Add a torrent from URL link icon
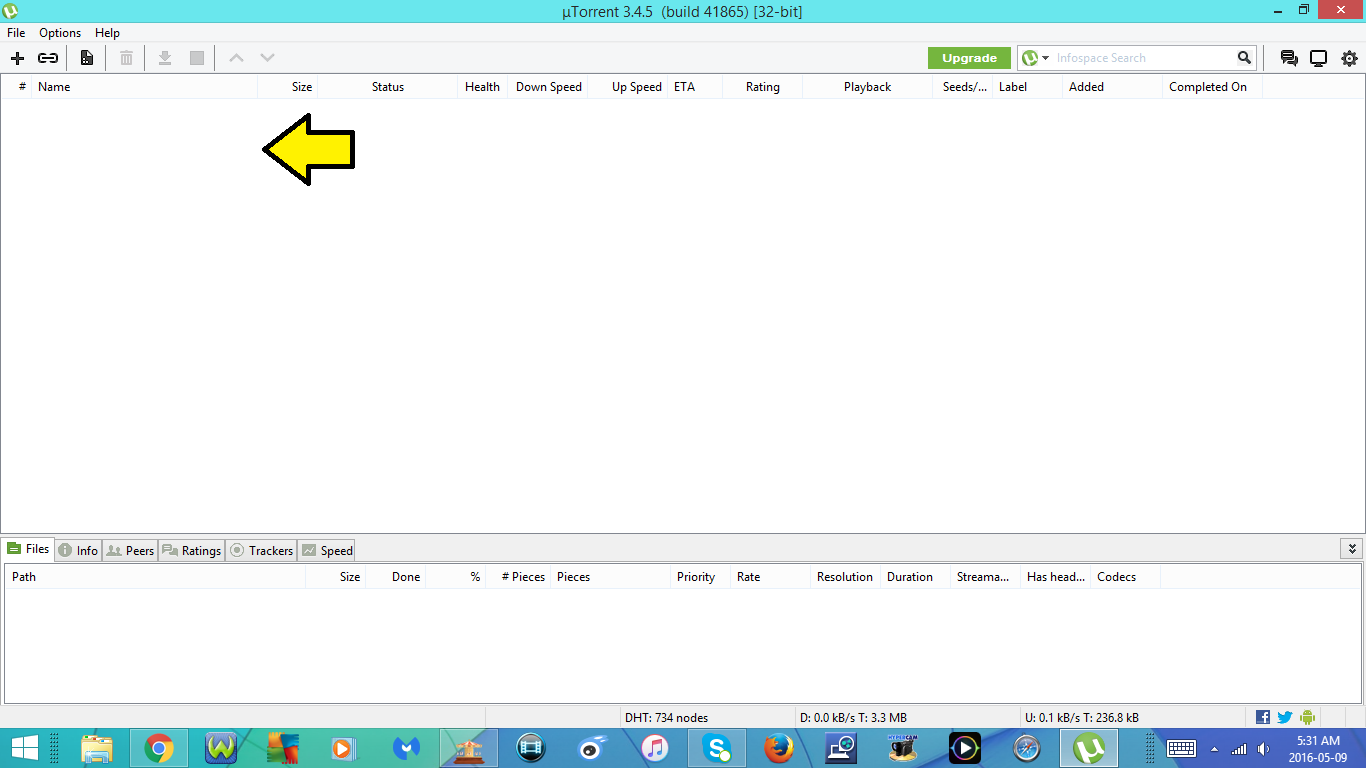Image resolution: width=1366 pixels, height=768 pixels. (x=48, y=58)
